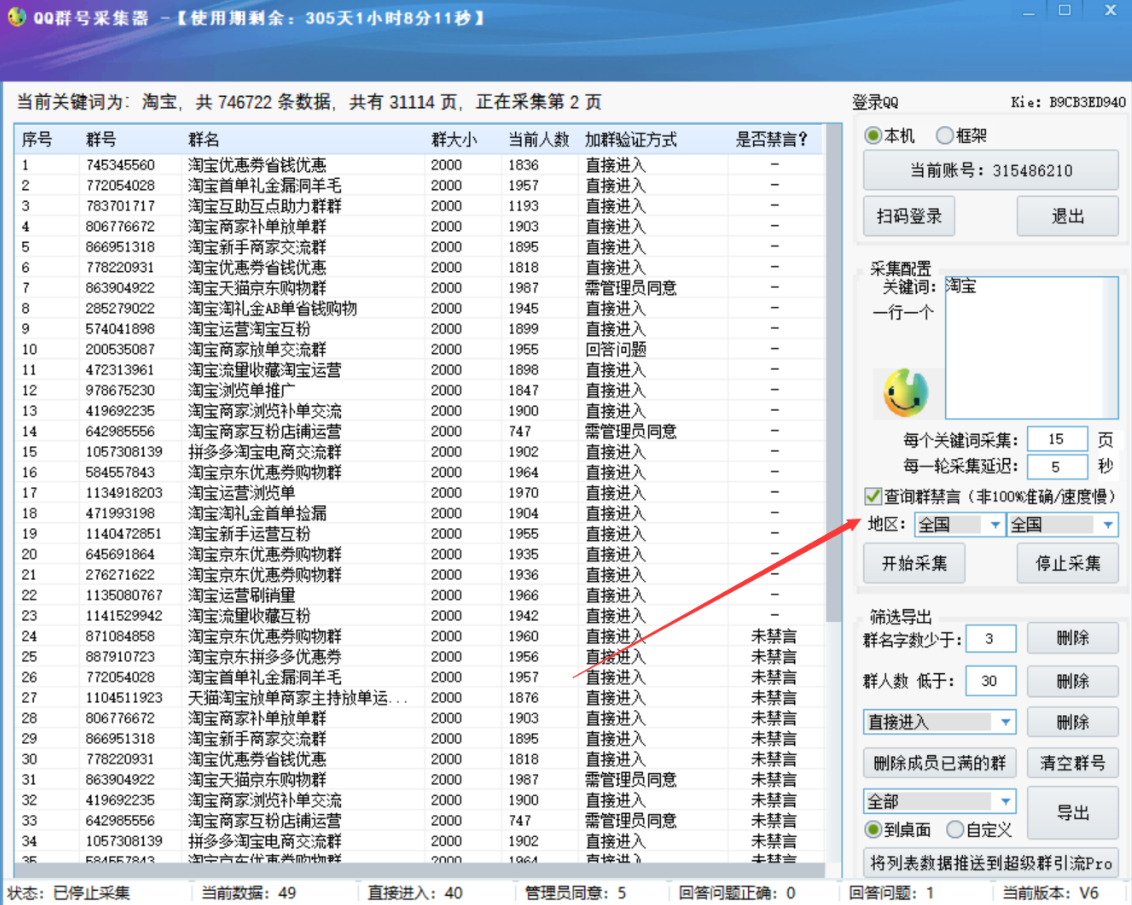Click the 群人数 低于 value field
Image resolution: width=1132 pixels, height=905 pixels.
coord(989,681)
